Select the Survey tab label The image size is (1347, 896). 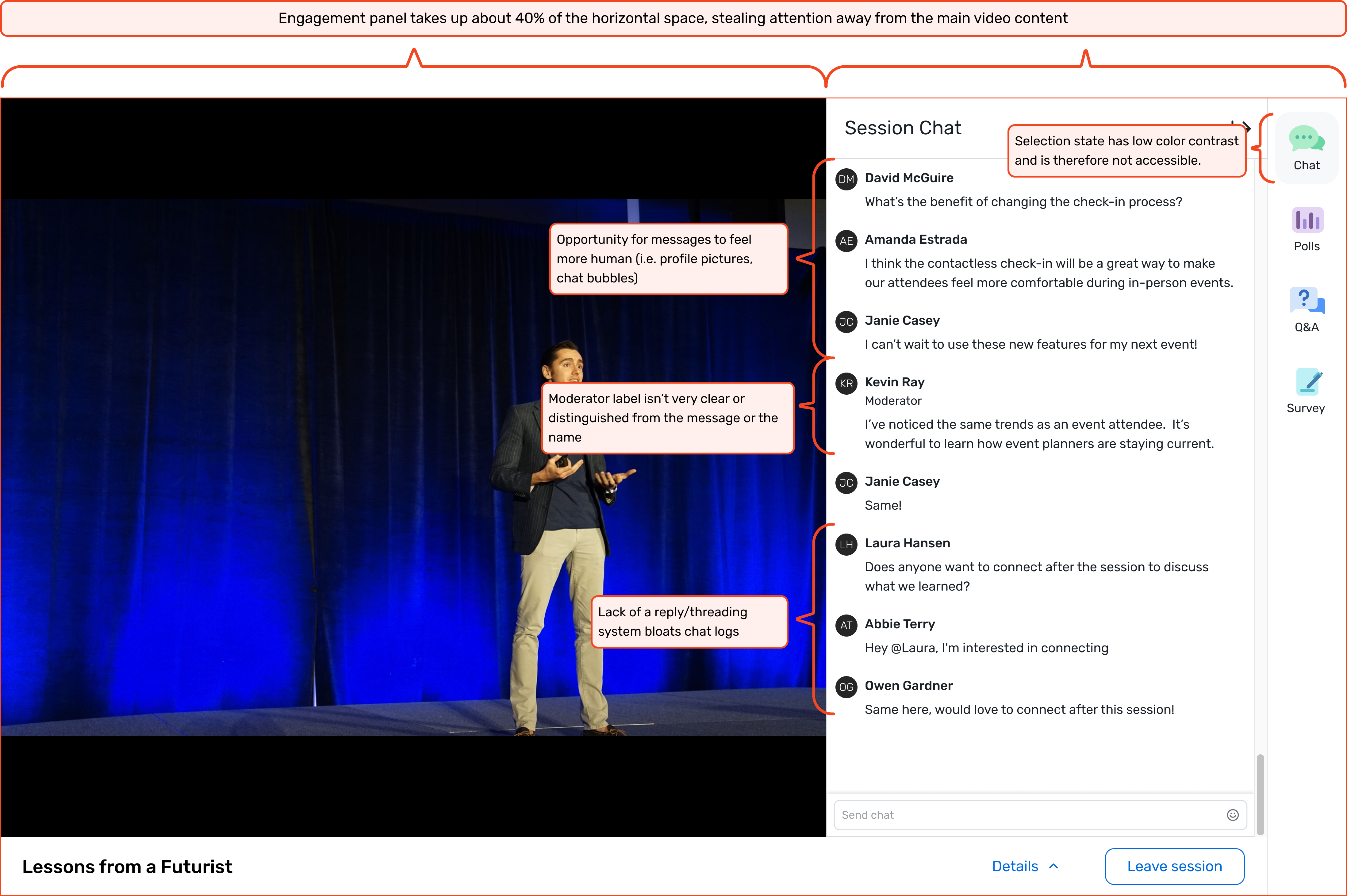pyautogui.click(x=1305, y=408)
